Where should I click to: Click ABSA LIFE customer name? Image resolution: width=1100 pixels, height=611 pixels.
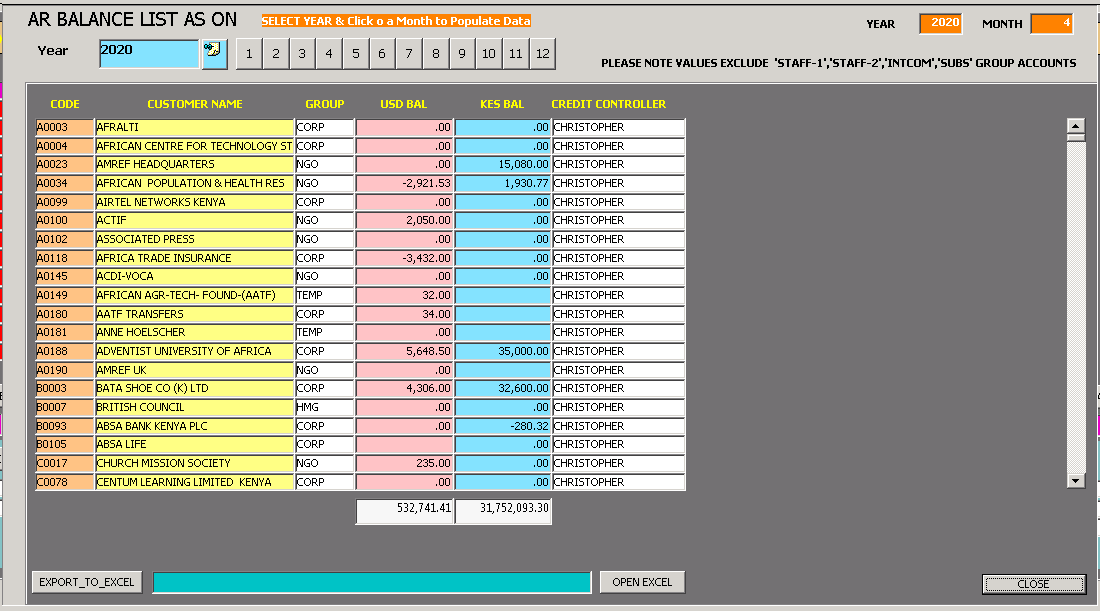tap(194, 445)
